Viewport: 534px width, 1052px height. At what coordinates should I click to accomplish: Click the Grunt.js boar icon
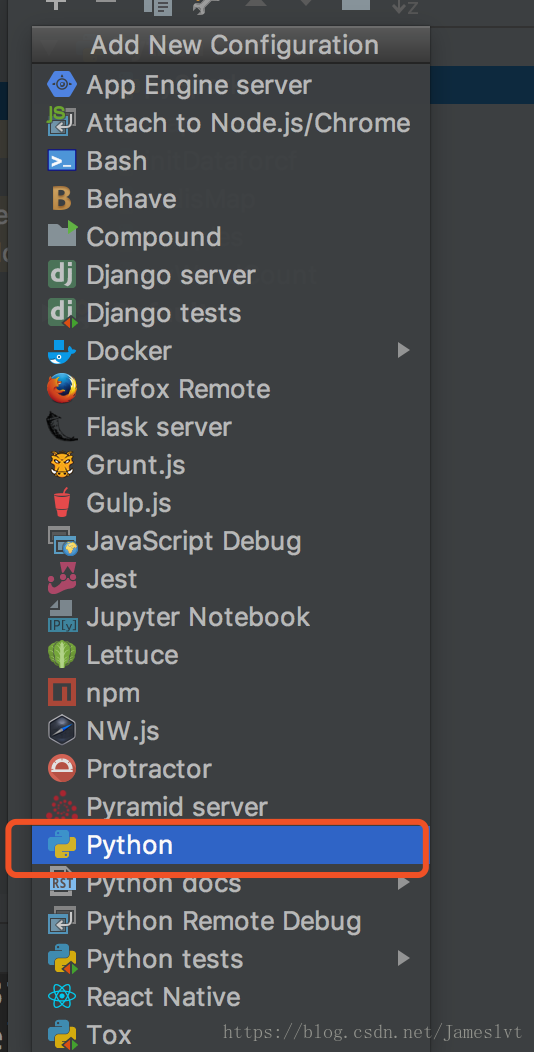point(62,464)
